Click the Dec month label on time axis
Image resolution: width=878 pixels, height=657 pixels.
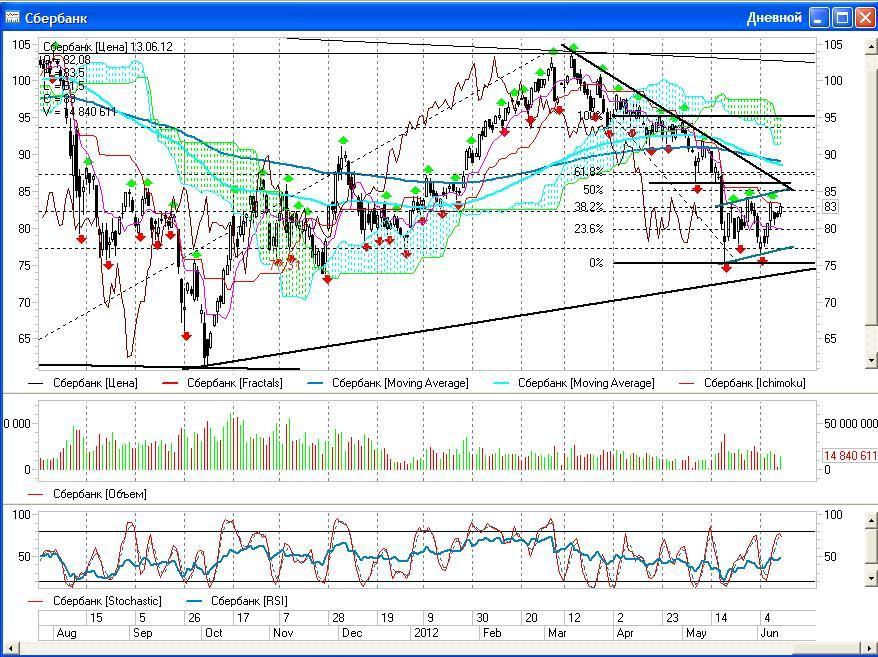(352, 633)
